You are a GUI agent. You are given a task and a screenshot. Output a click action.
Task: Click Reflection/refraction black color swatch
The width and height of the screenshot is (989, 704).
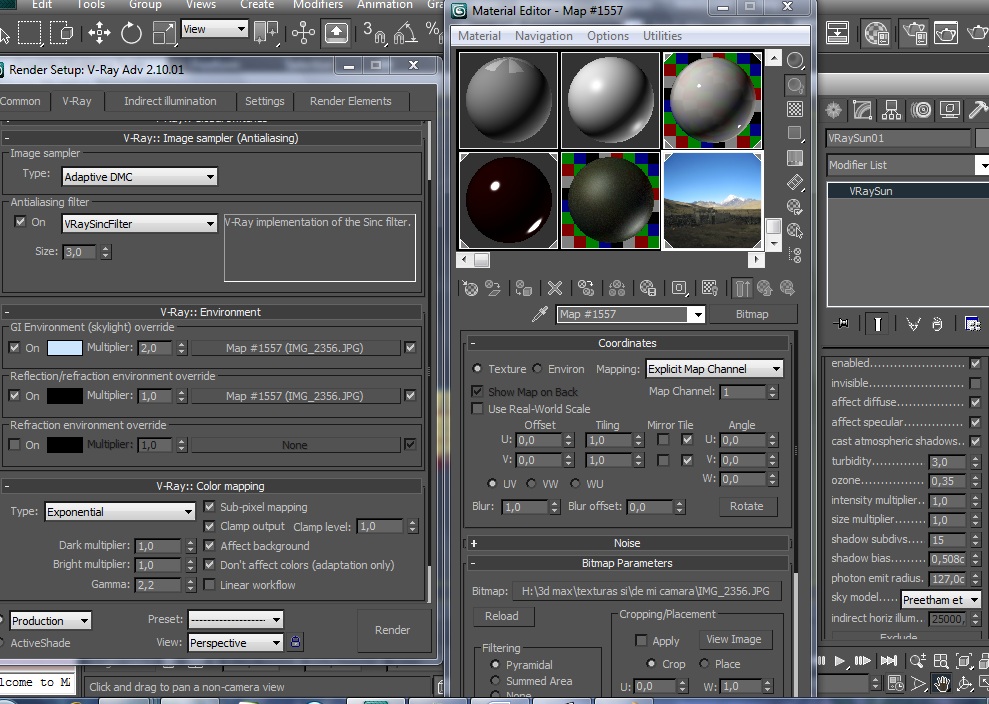(65, 396)
